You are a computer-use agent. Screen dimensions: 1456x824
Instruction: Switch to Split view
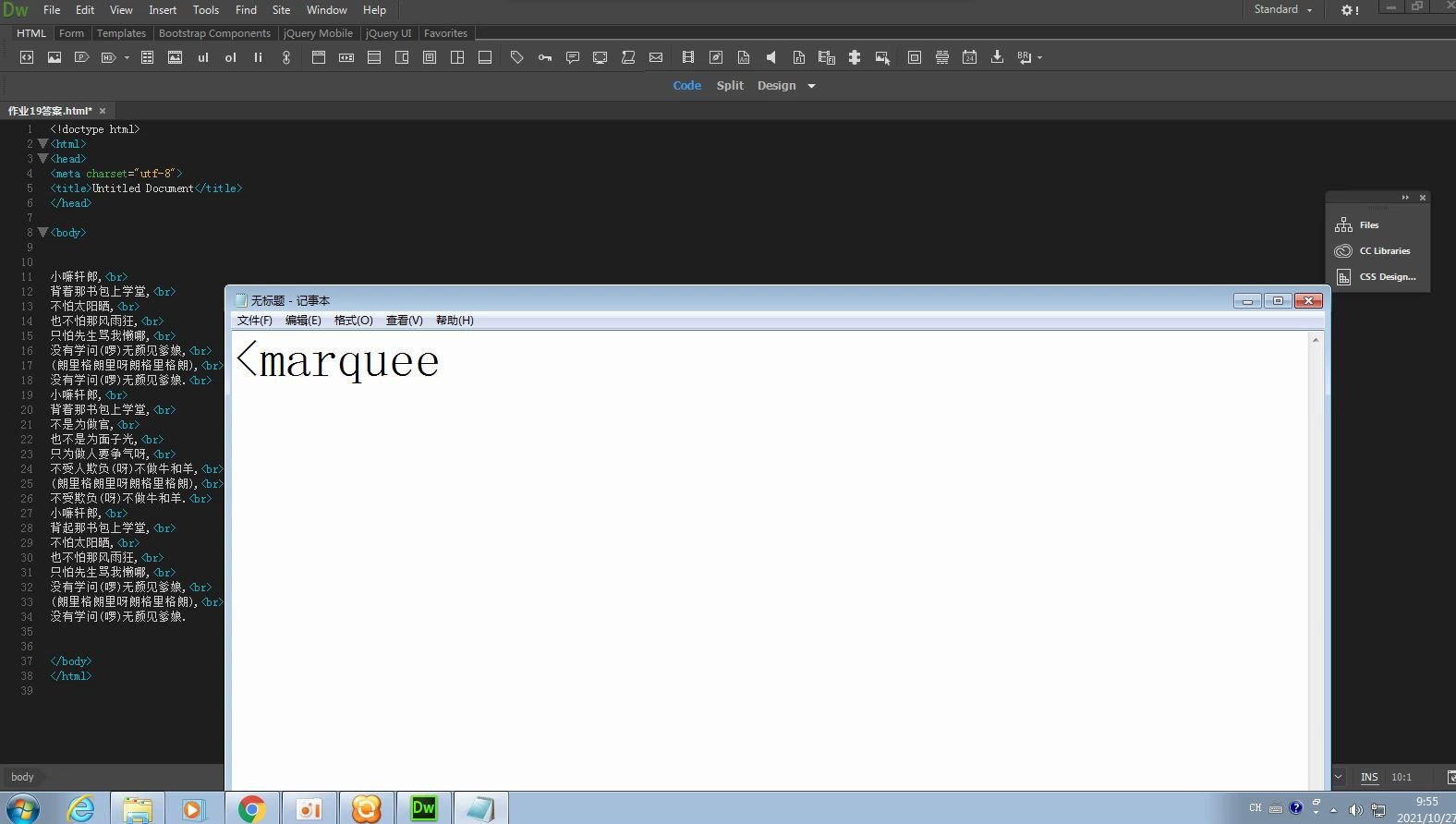(730, 85)
